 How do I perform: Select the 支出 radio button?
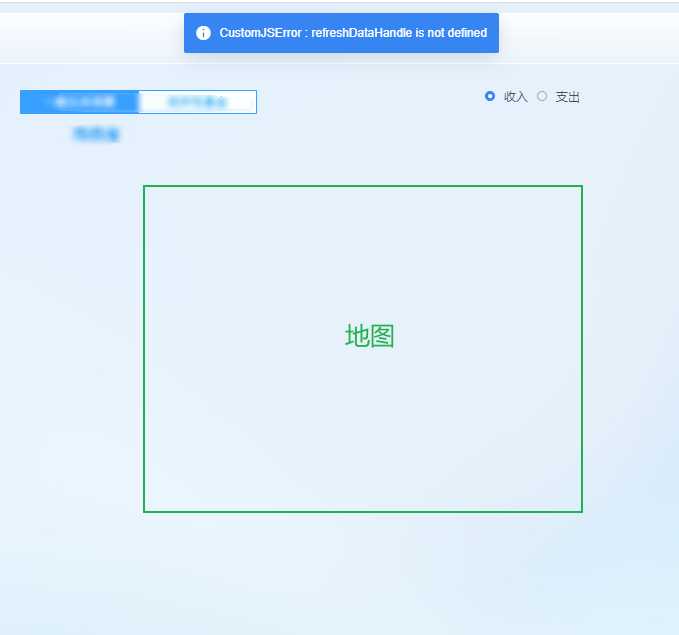tap(542, 96)
